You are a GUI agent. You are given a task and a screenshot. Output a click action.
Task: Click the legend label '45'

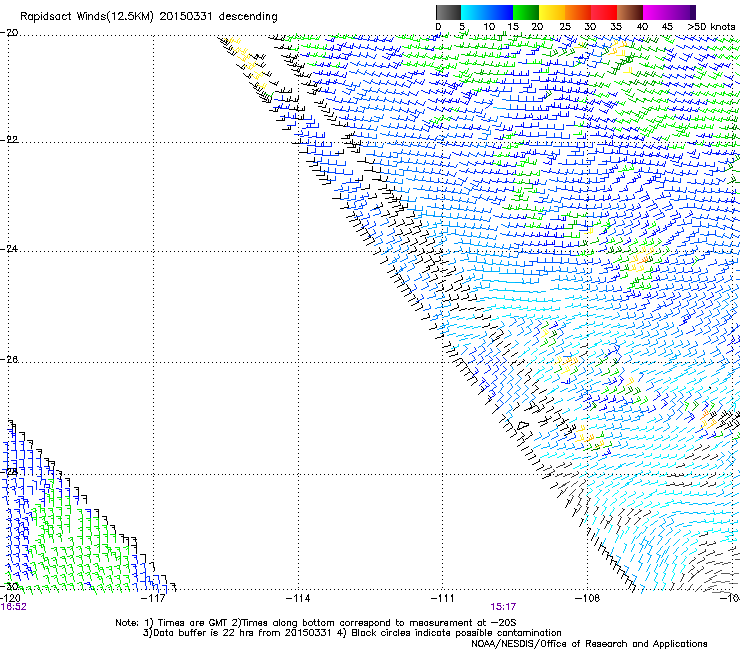(667, 27)
